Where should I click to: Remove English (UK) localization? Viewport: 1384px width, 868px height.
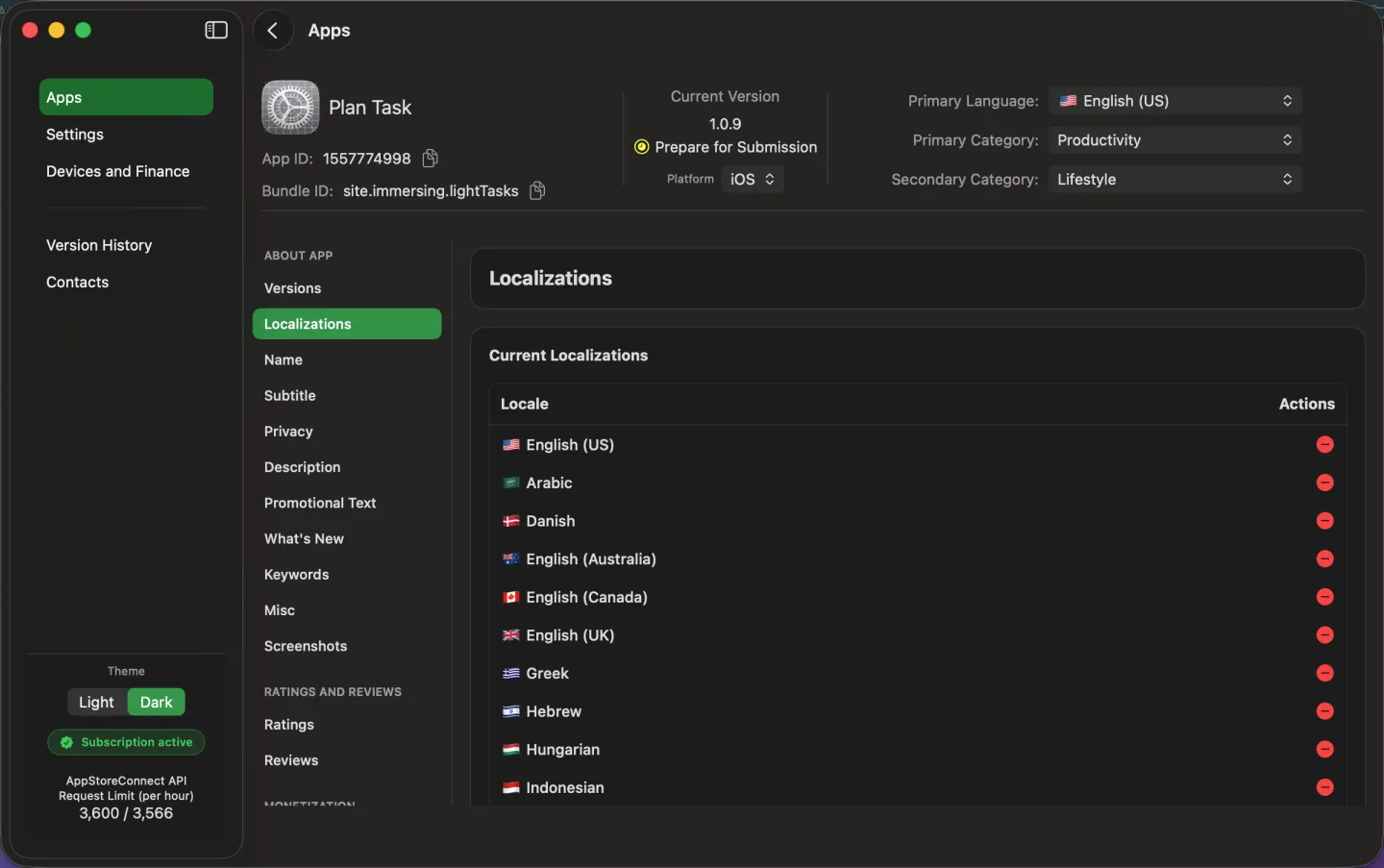1324,635
